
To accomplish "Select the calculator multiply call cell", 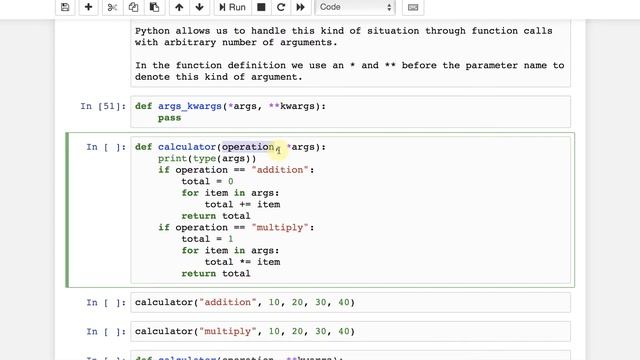I will (x=350, y=331).
